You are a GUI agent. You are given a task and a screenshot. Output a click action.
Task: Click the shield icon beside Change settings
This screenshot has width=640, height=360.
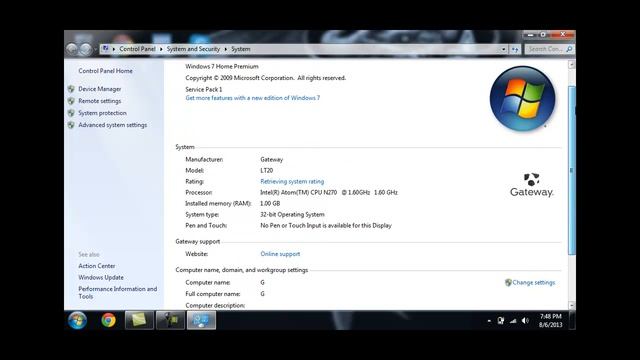[508, 282]
